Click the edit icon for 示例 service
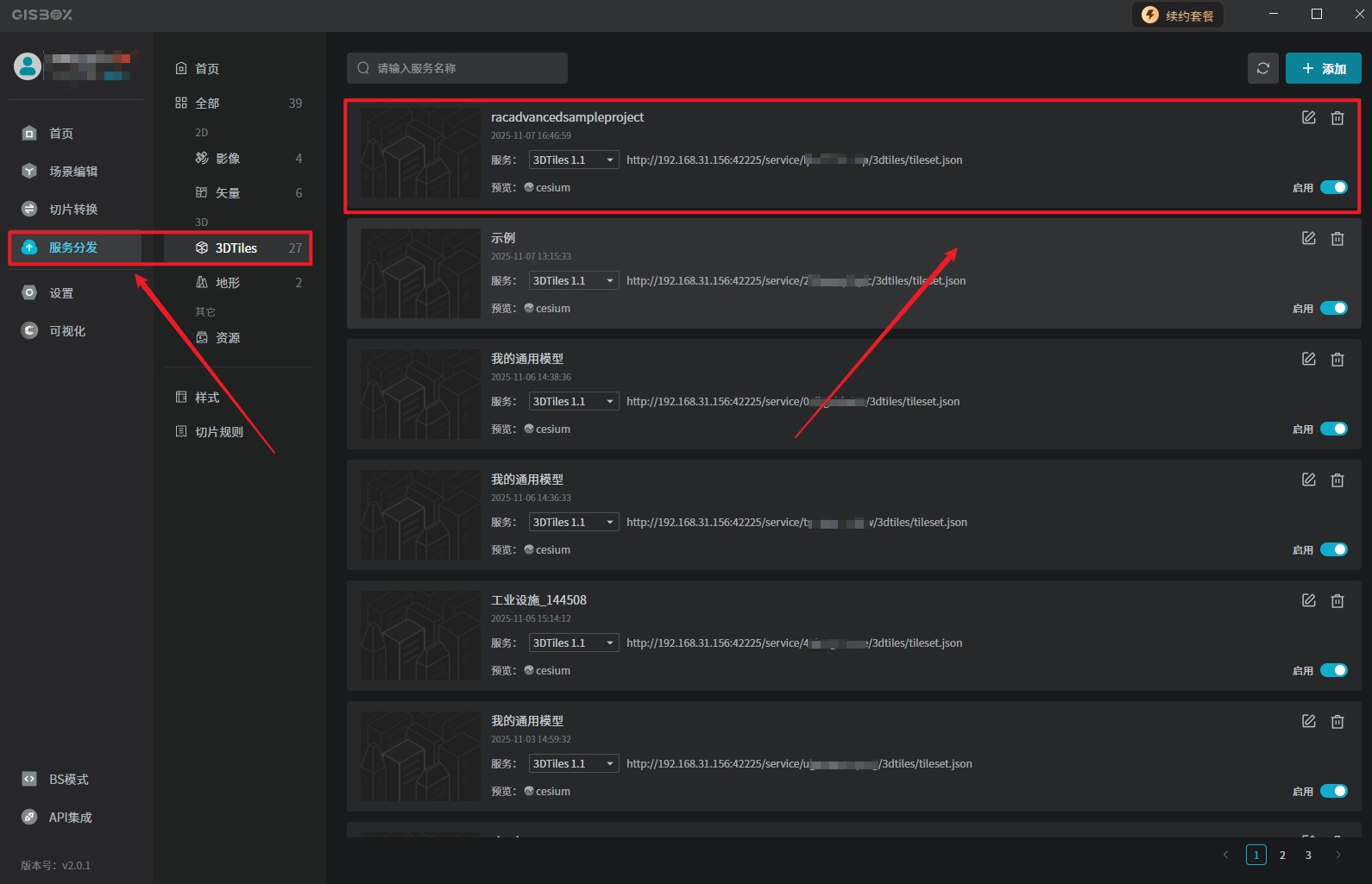The width and height of the screenshot is (1372, 884). click(x=1308, y=238)
